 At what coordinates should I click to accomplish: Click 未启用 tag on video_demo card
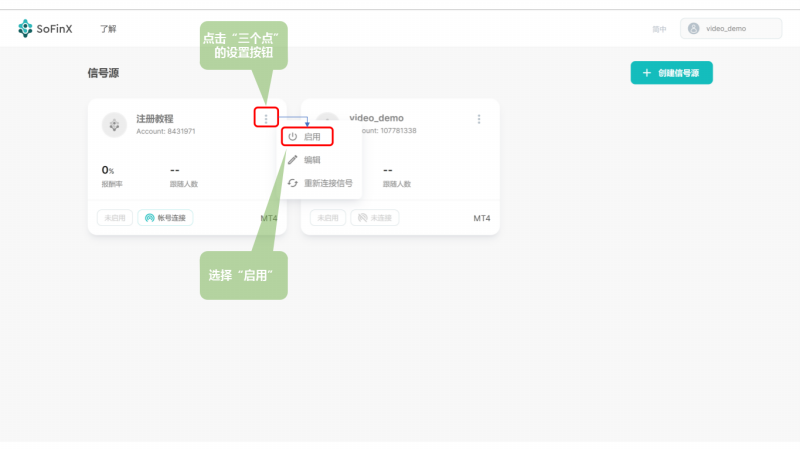(x=328, y=218)
